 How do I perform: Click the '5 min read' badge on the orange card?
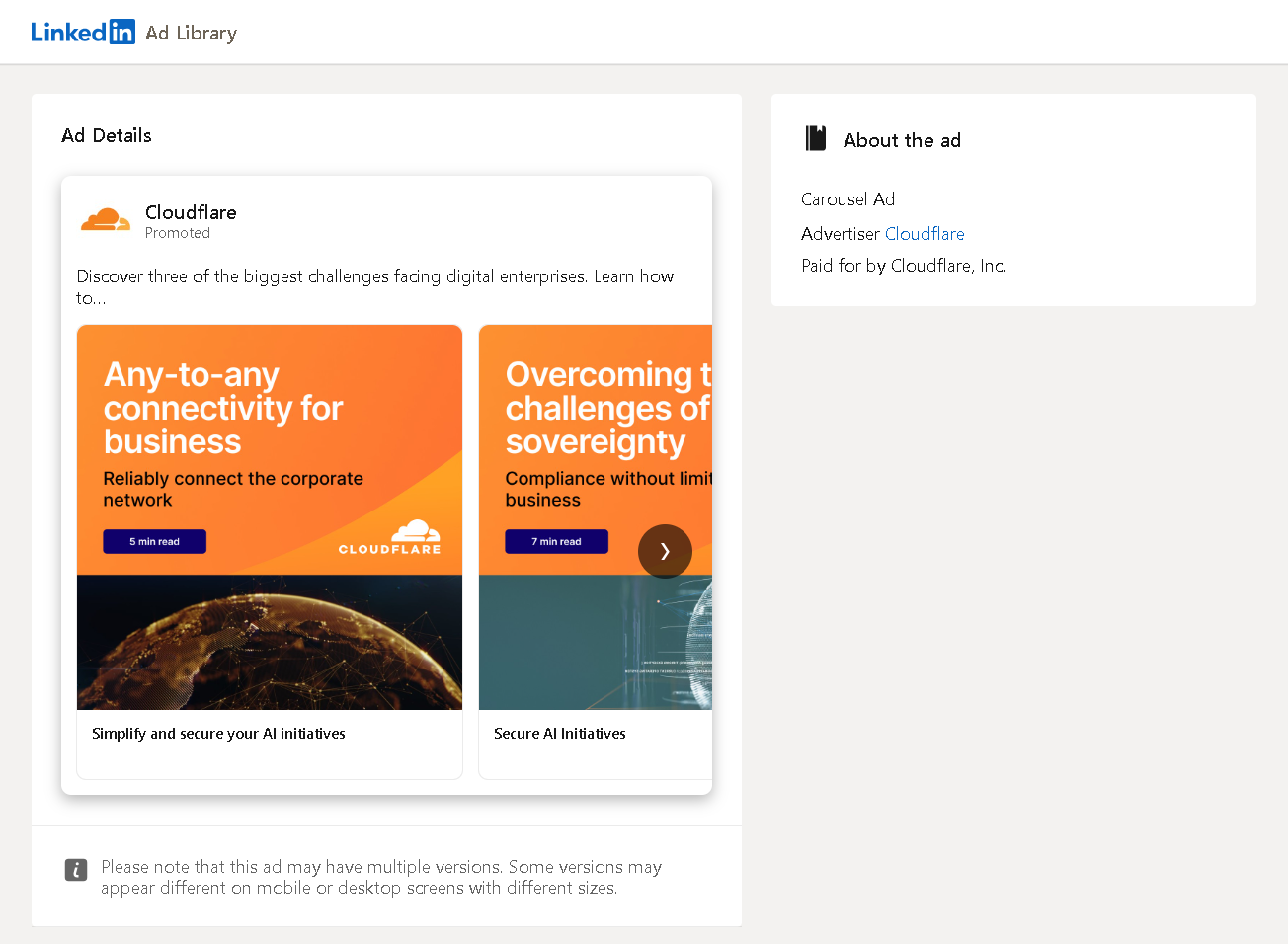click(154, 541)
